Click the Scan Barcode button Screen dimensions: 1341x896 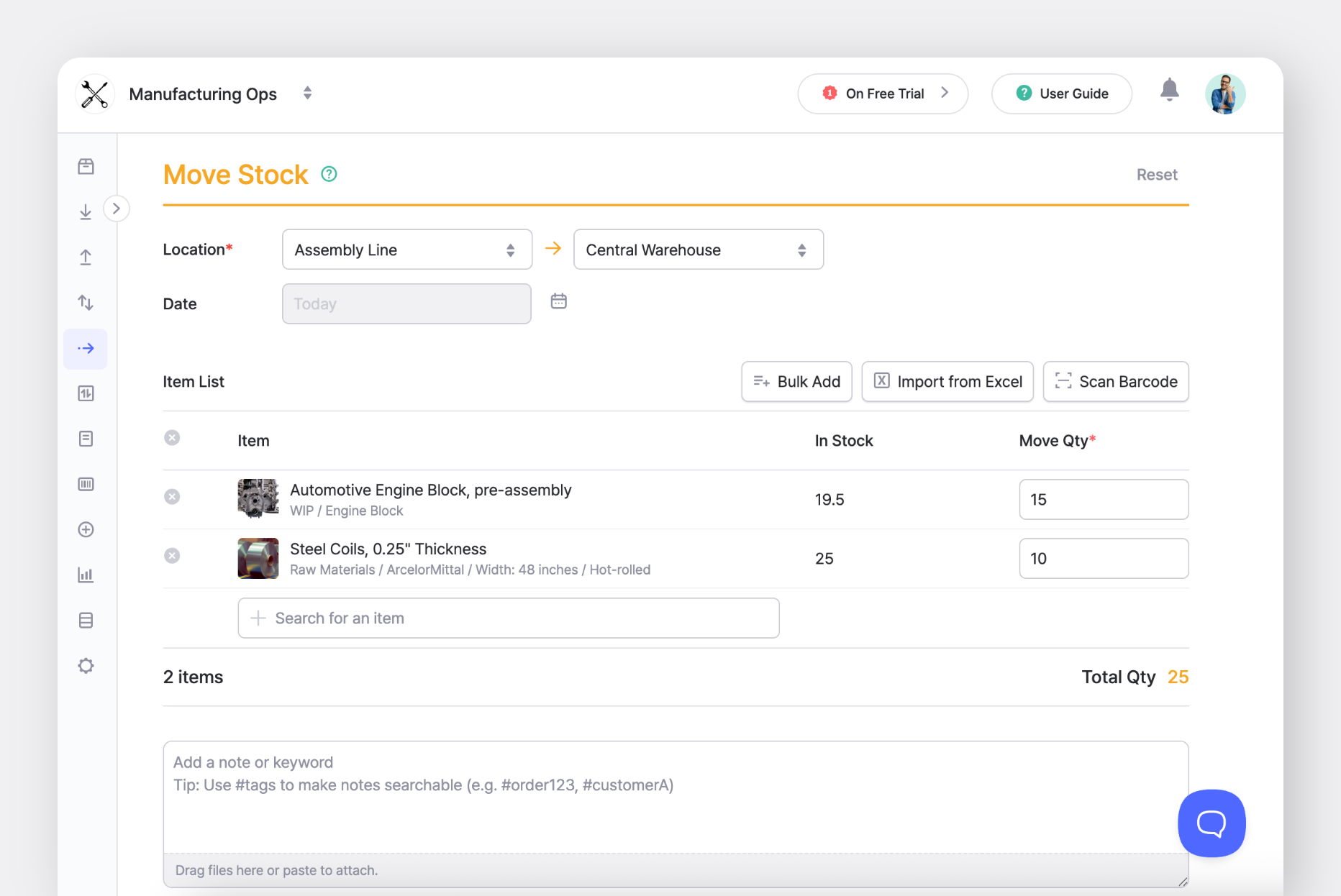point(1115,381)
